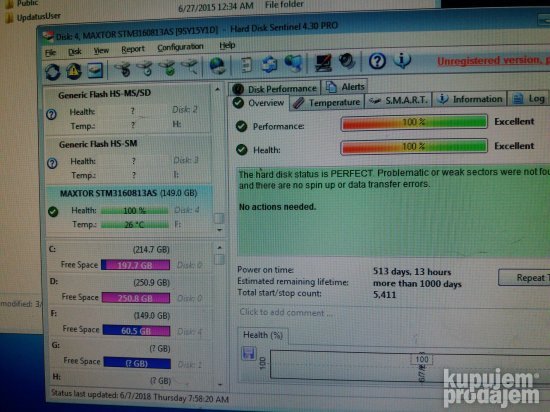
Task: Open the Information tab
Action: click(470, 99)
